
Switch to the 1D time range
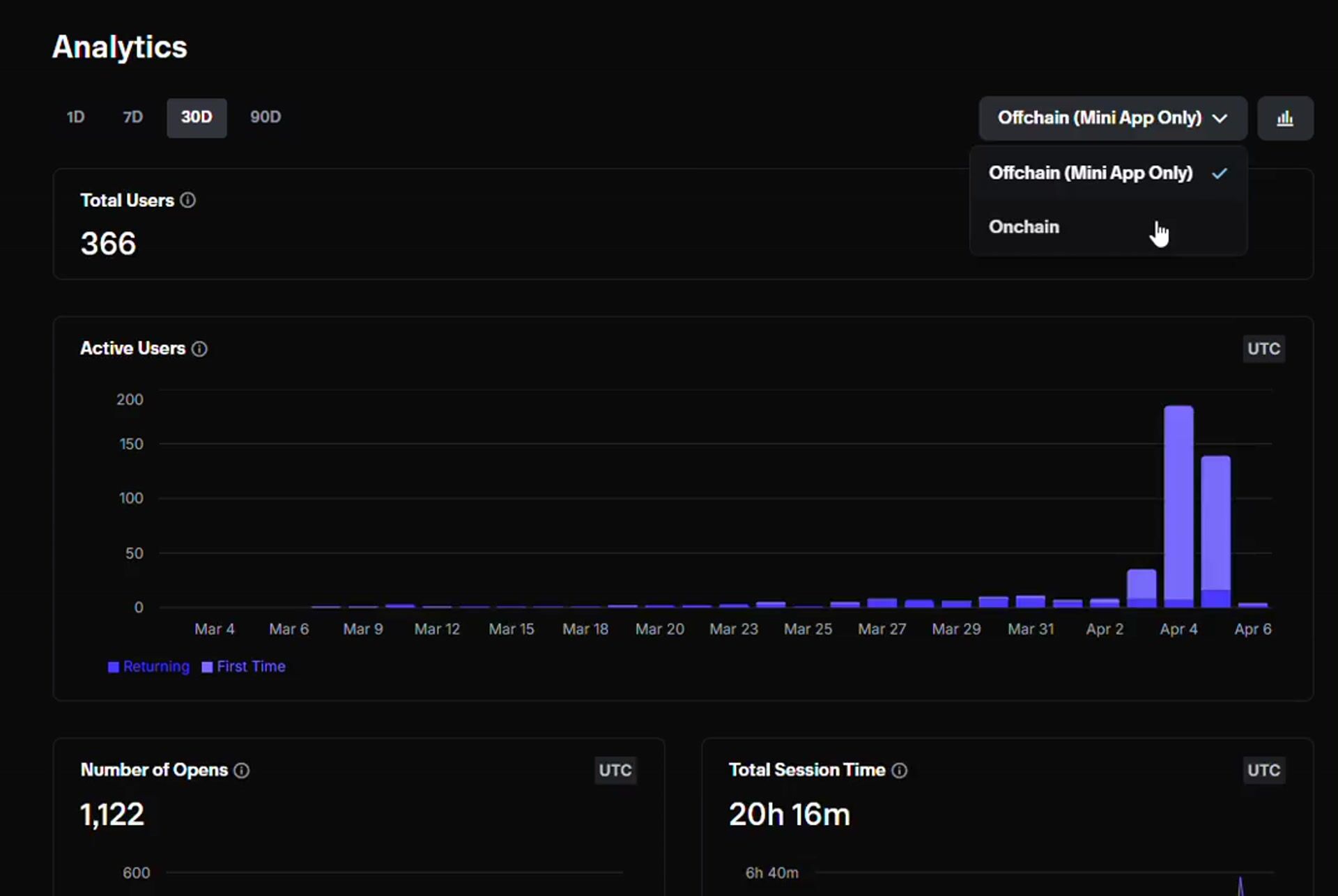75,118
